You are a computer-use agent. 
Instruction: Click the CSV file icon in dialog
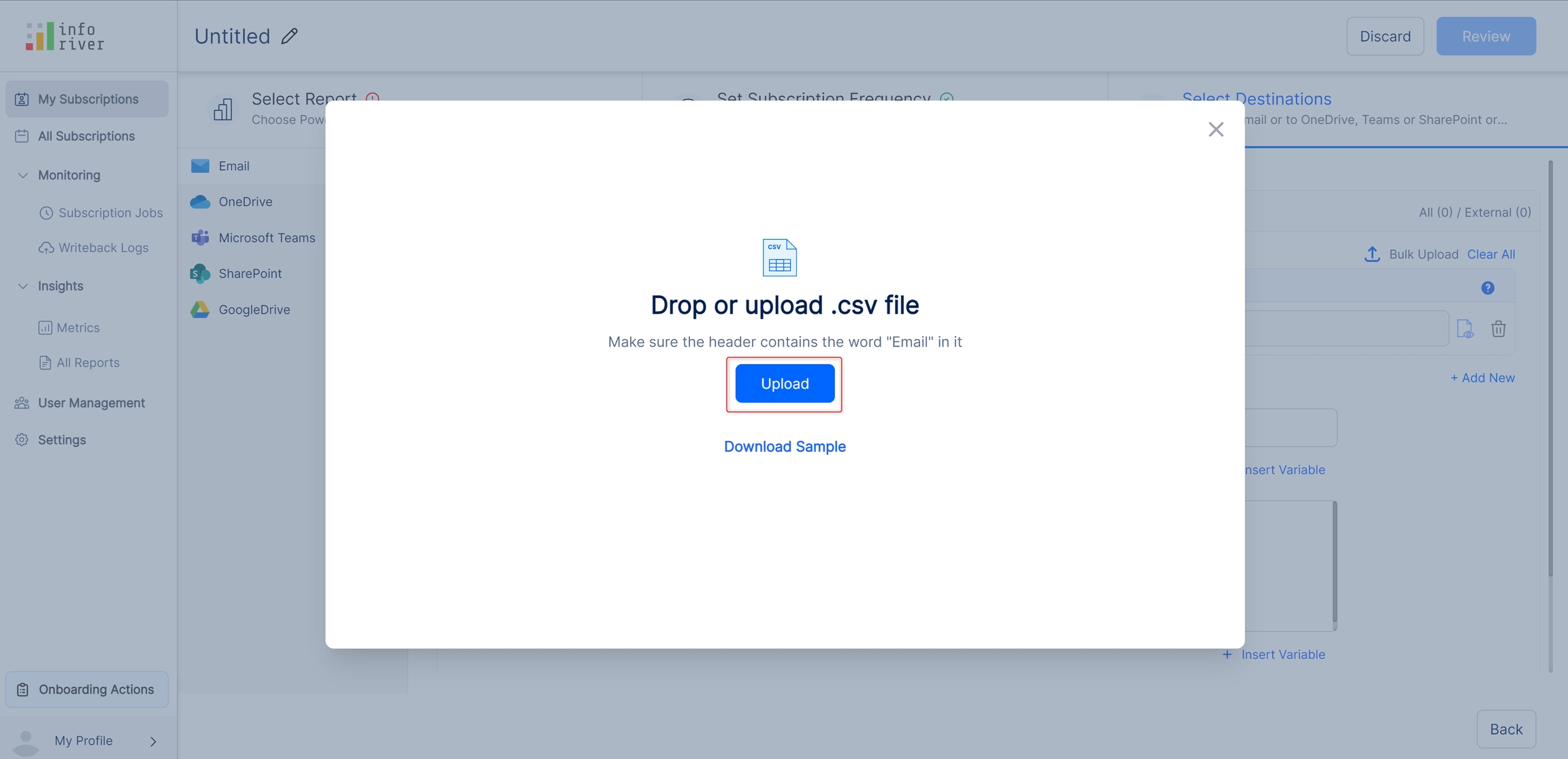(x=779, y=257)
